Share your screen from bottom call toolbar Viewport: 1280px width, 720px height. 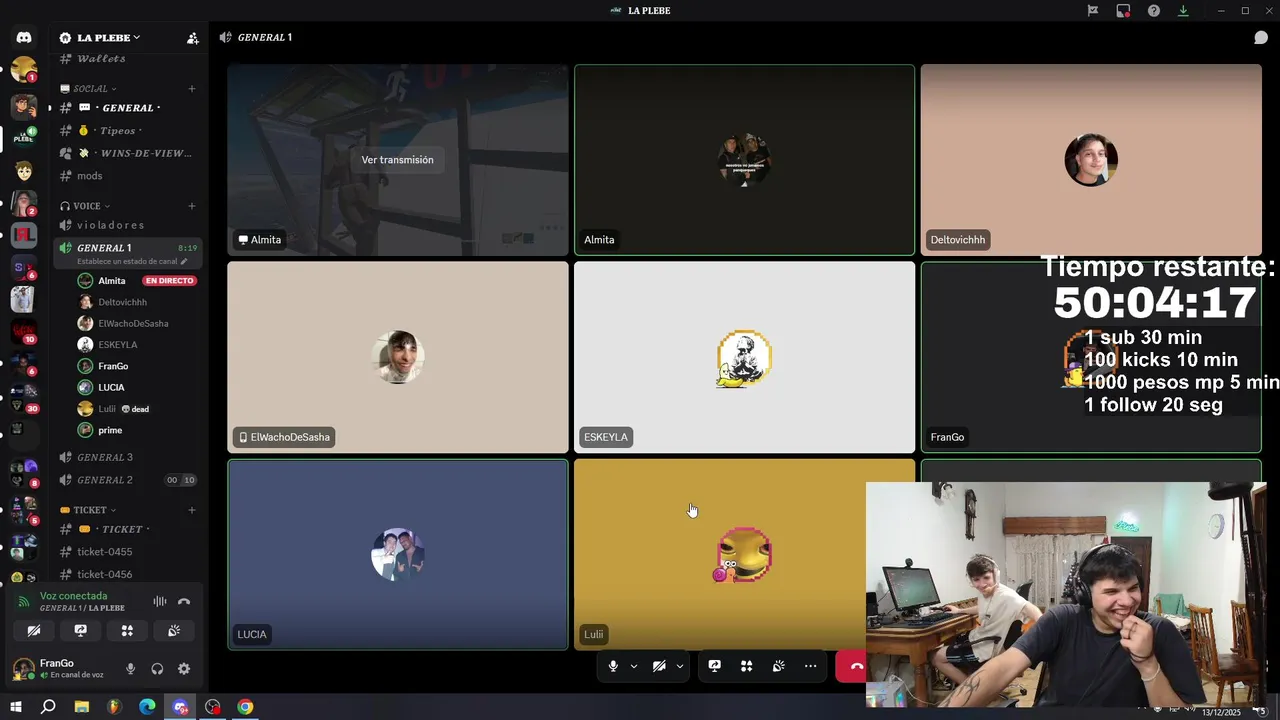714,666
